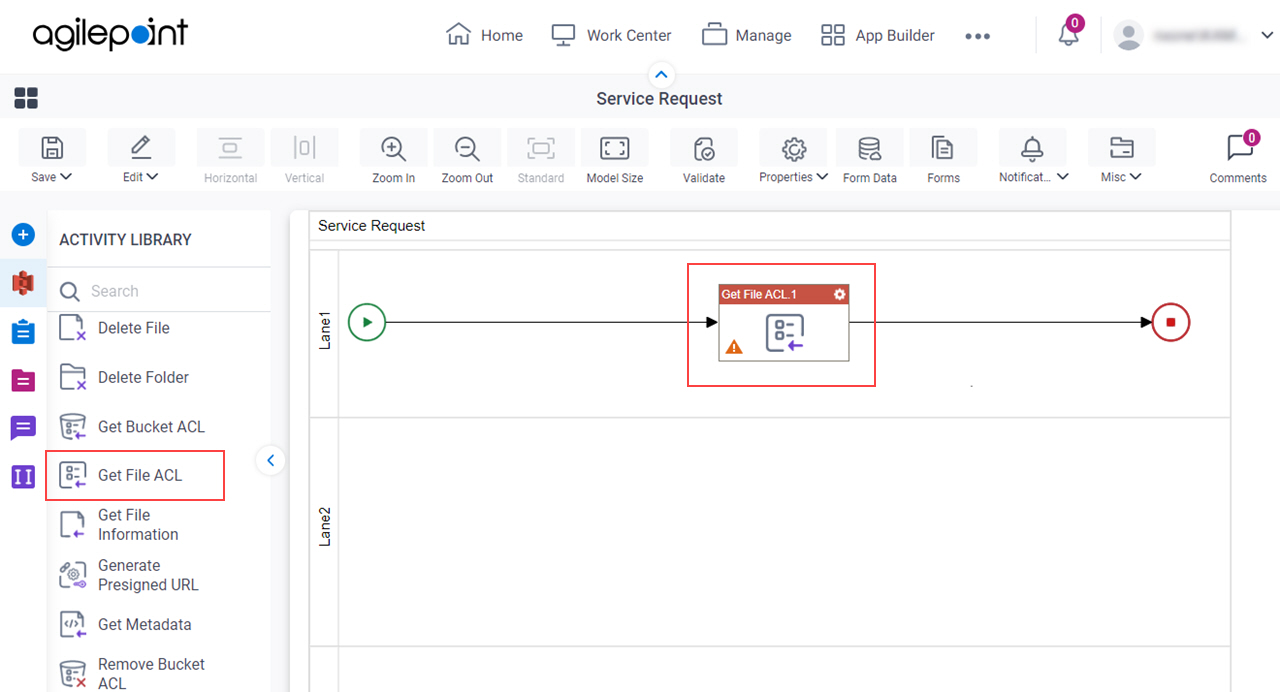Click the Properties gear icon
1280x692 pixels.
[x=794, y=148]
